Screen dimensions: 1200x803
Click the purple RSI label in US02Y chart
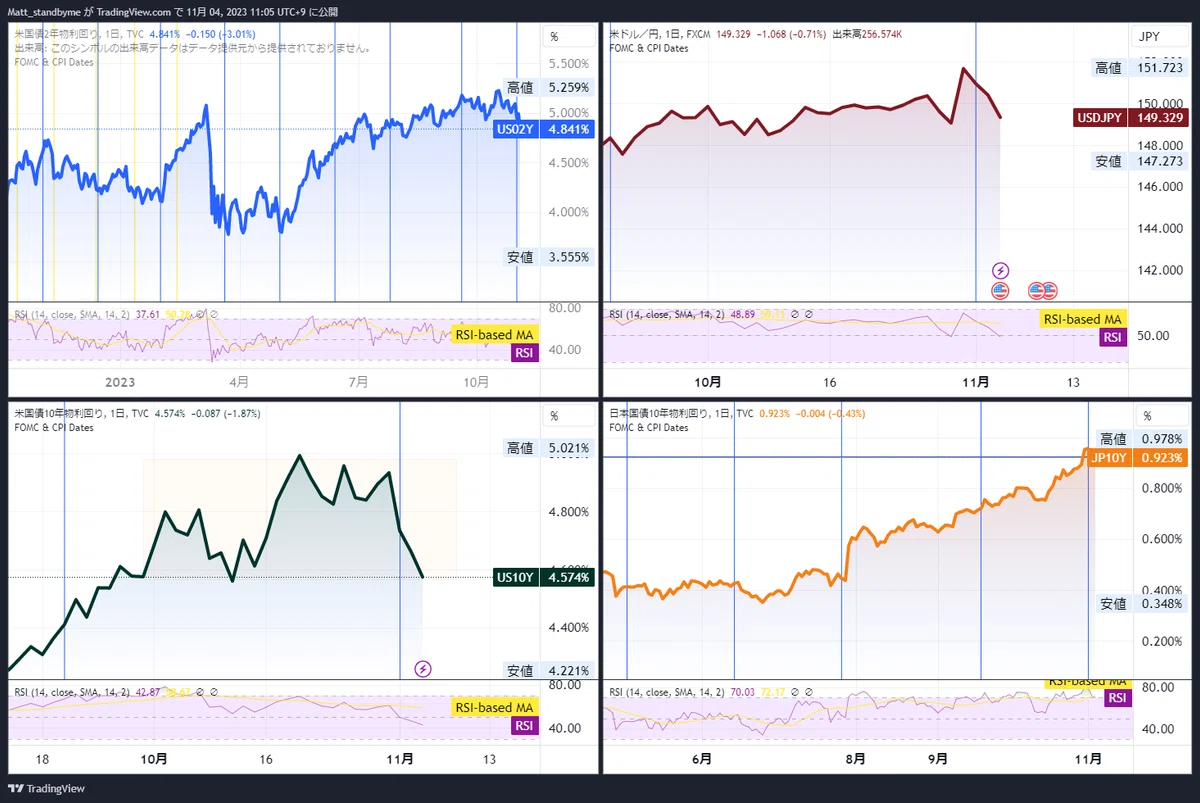point(525,353)
